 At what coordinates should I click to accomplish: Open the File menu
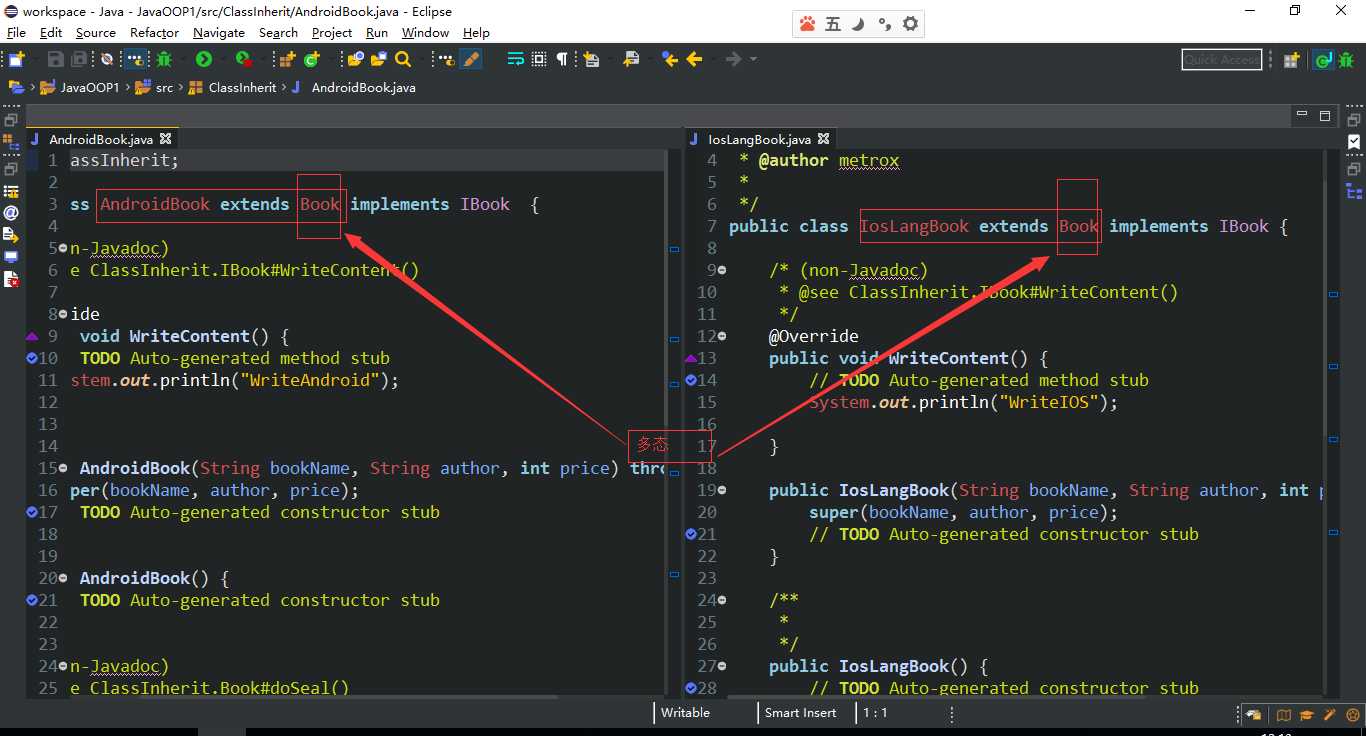16,32
